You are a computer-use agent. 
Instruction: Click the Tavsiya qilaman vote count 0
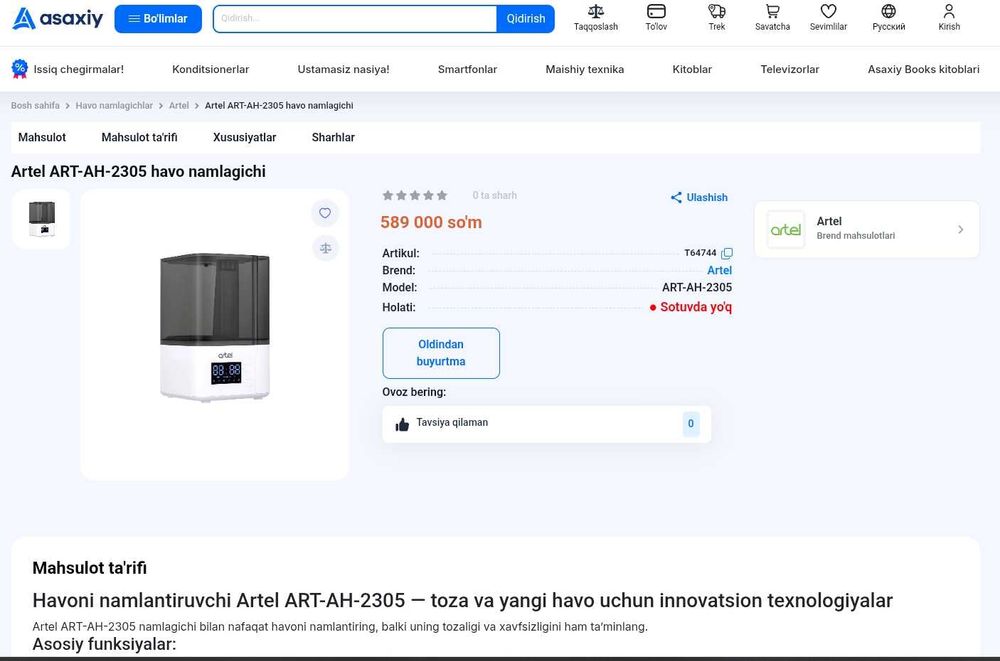point(691,424)
